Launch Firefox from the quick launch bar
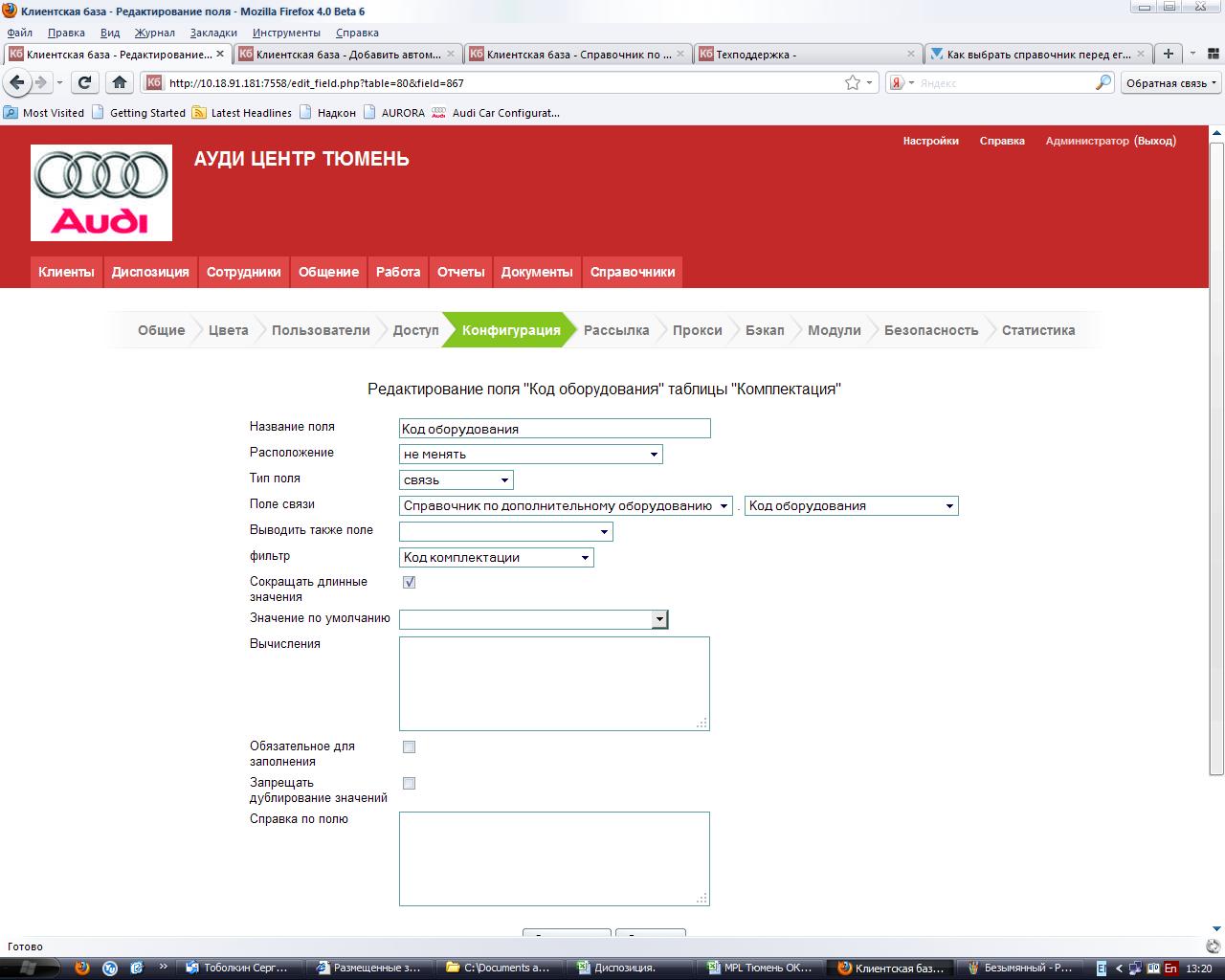1225x980 pixels. [82, 968]
